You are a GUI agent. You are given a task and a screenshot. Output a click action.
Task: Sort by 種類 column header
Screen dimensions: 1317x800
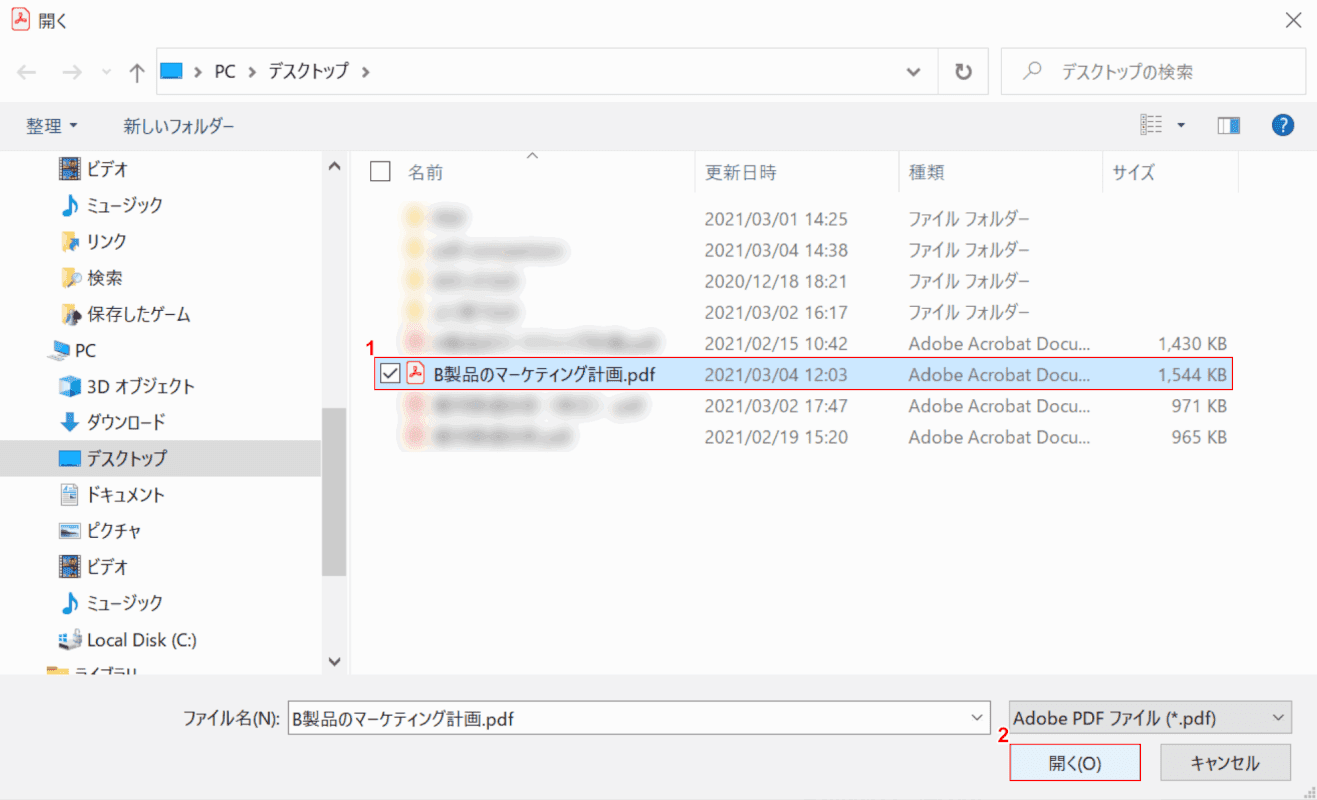[x=926, y=172]
